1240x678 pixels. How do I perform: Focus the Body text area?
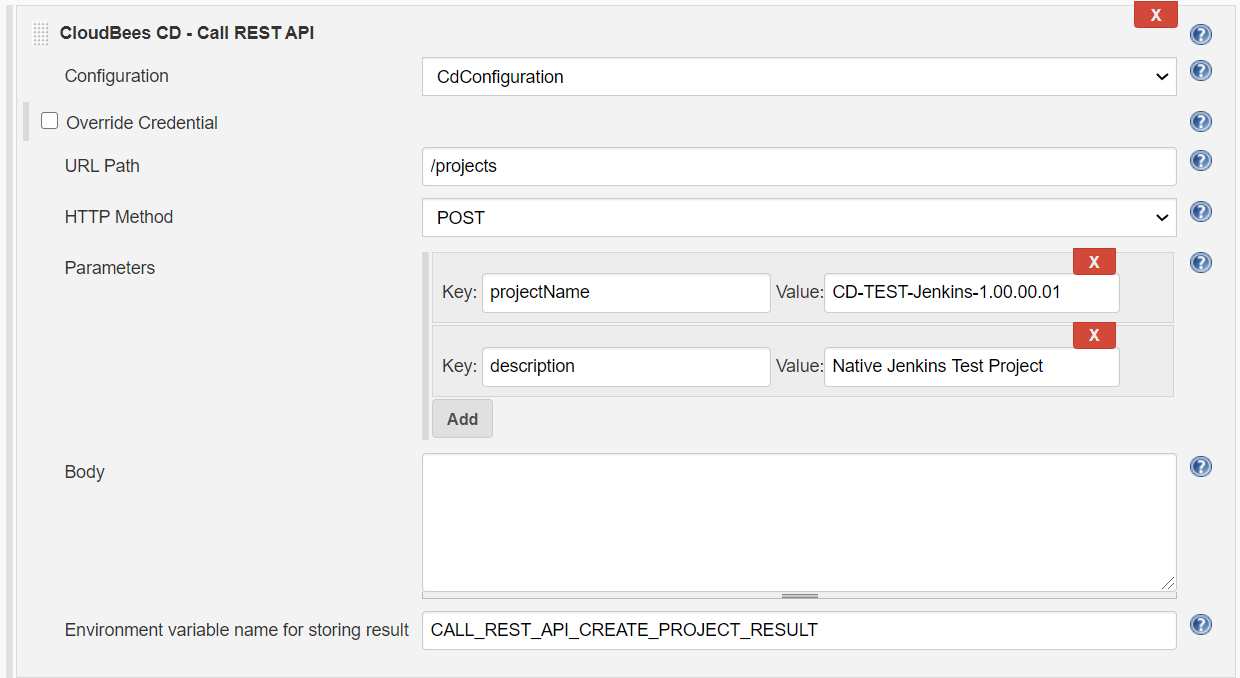pos(798,522)
